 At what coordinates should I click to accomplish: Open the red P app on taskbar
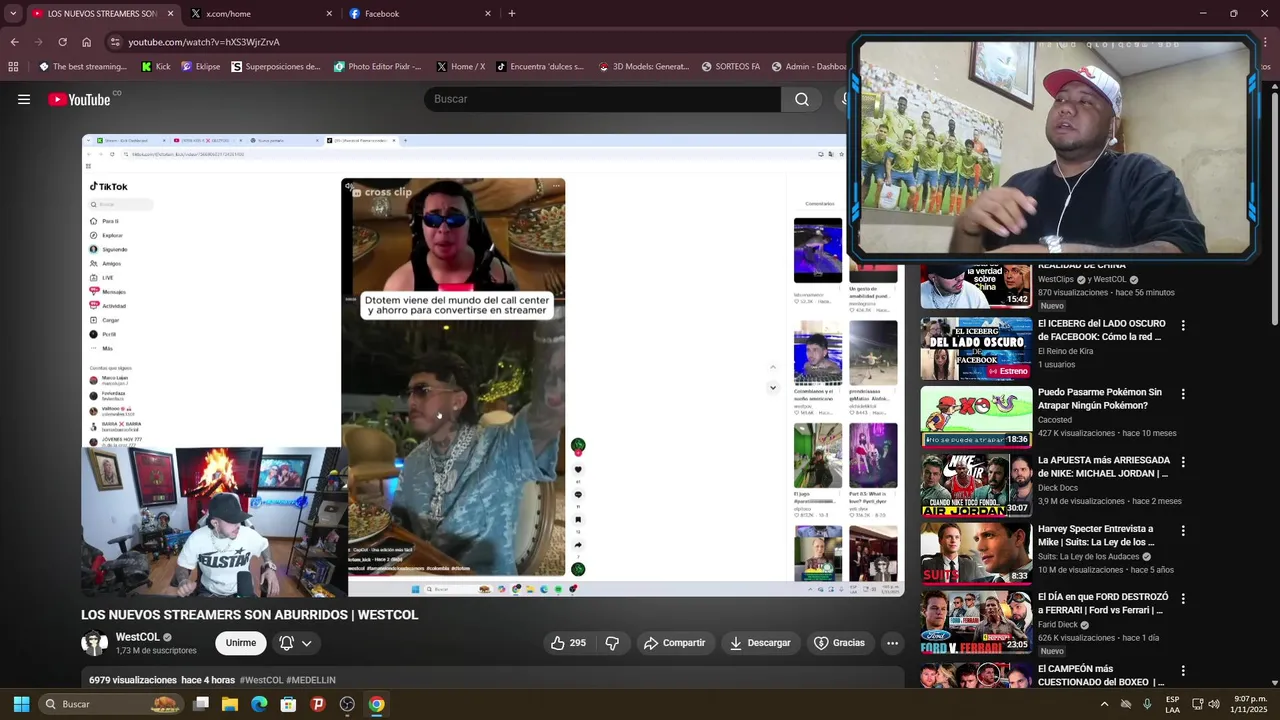[x=318, y=704]
